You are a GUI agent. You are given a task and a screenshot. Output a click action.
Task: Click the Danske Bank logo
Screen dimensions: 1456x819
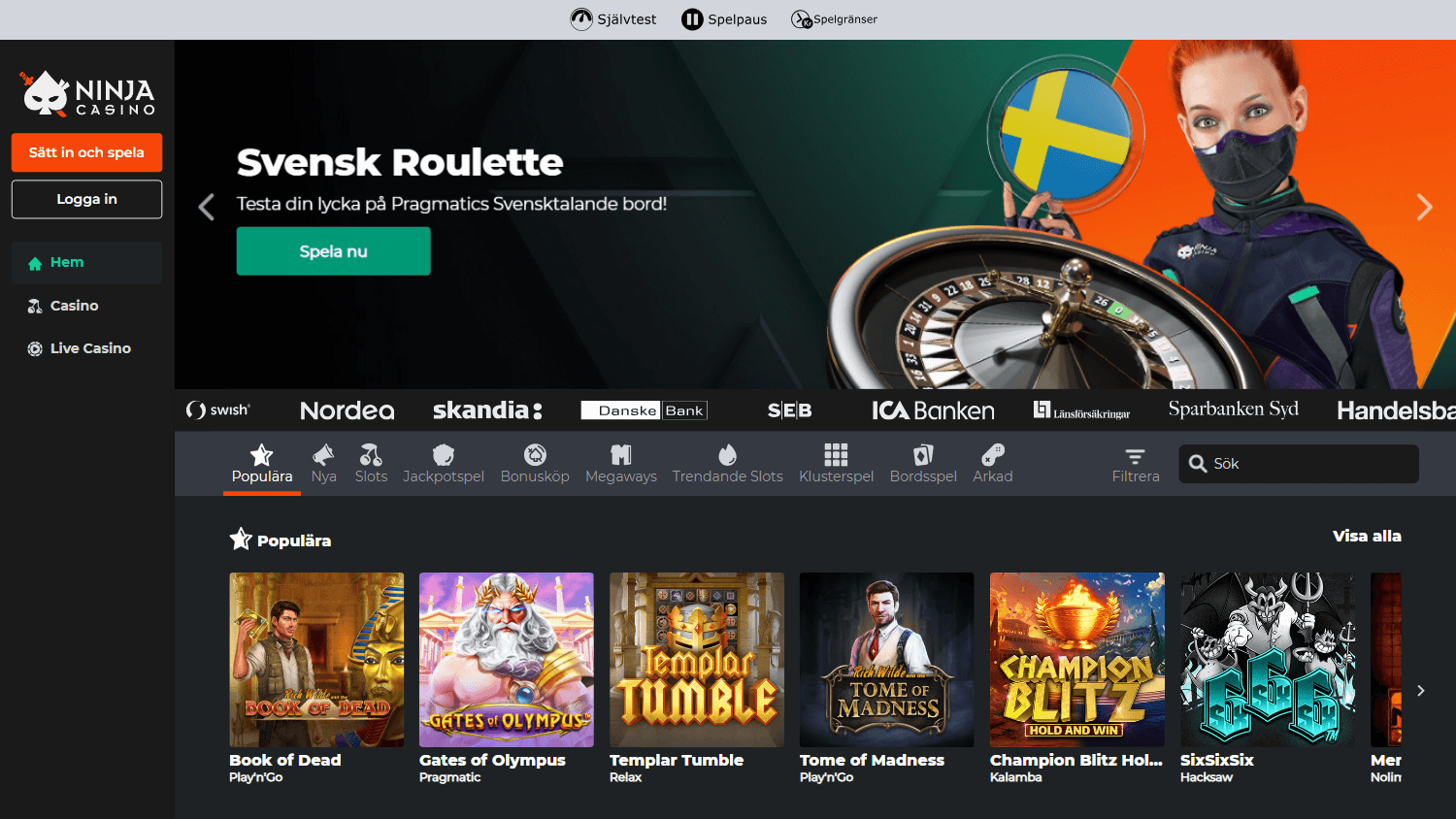click(645, 410)
